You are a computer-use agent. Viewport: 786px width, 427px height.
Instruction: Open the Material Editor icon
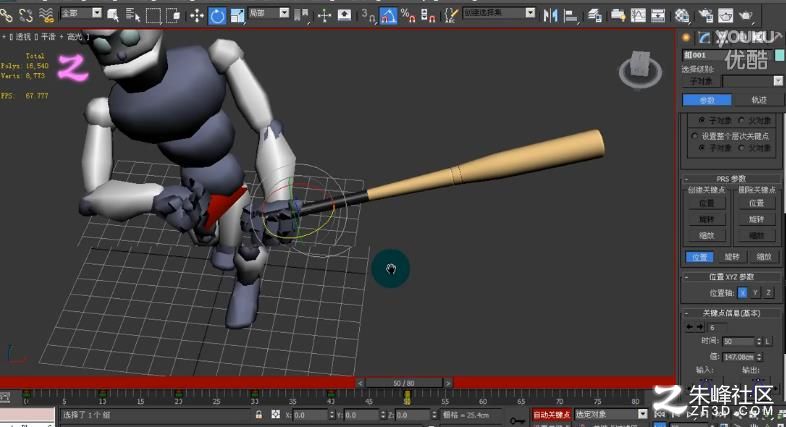[x=682, y=16]
